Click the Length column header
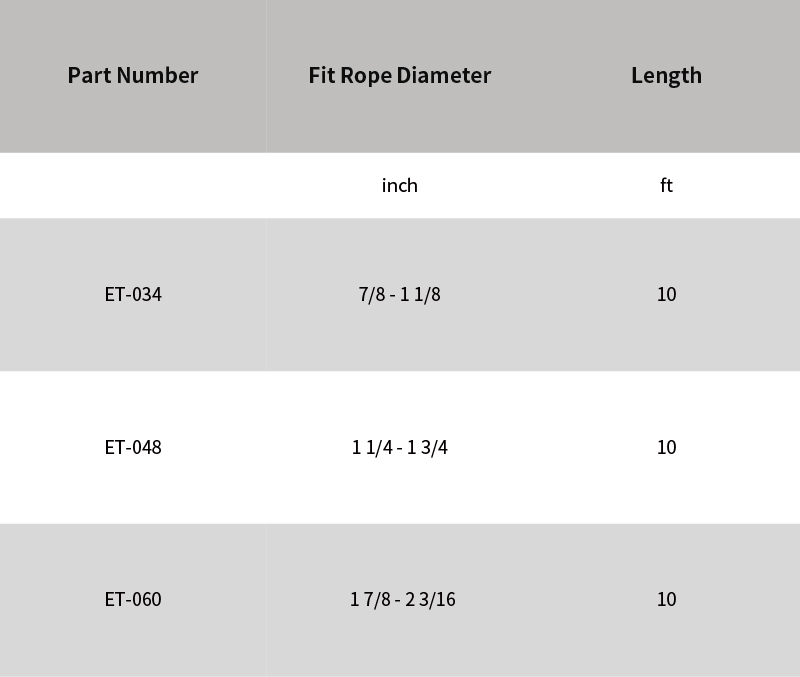Image resolution: width=800 pixels, height=677 pixels. pyautogui.click(x=666, y=75)
